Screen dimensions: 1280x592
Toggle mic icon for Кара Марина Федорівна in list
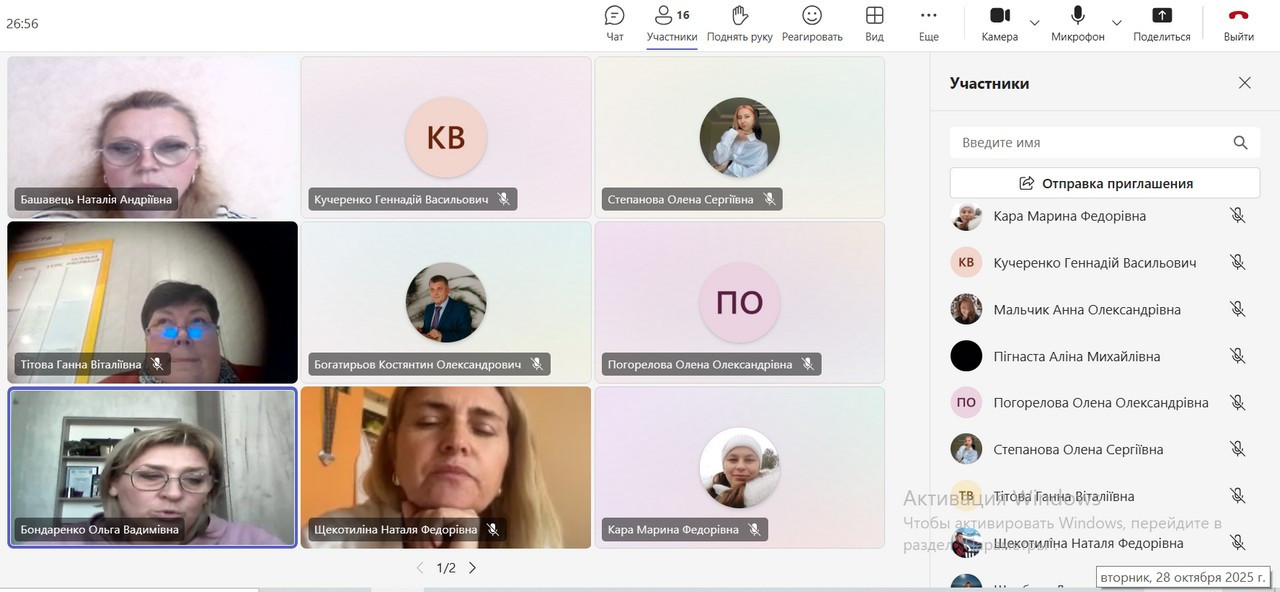1237,216
